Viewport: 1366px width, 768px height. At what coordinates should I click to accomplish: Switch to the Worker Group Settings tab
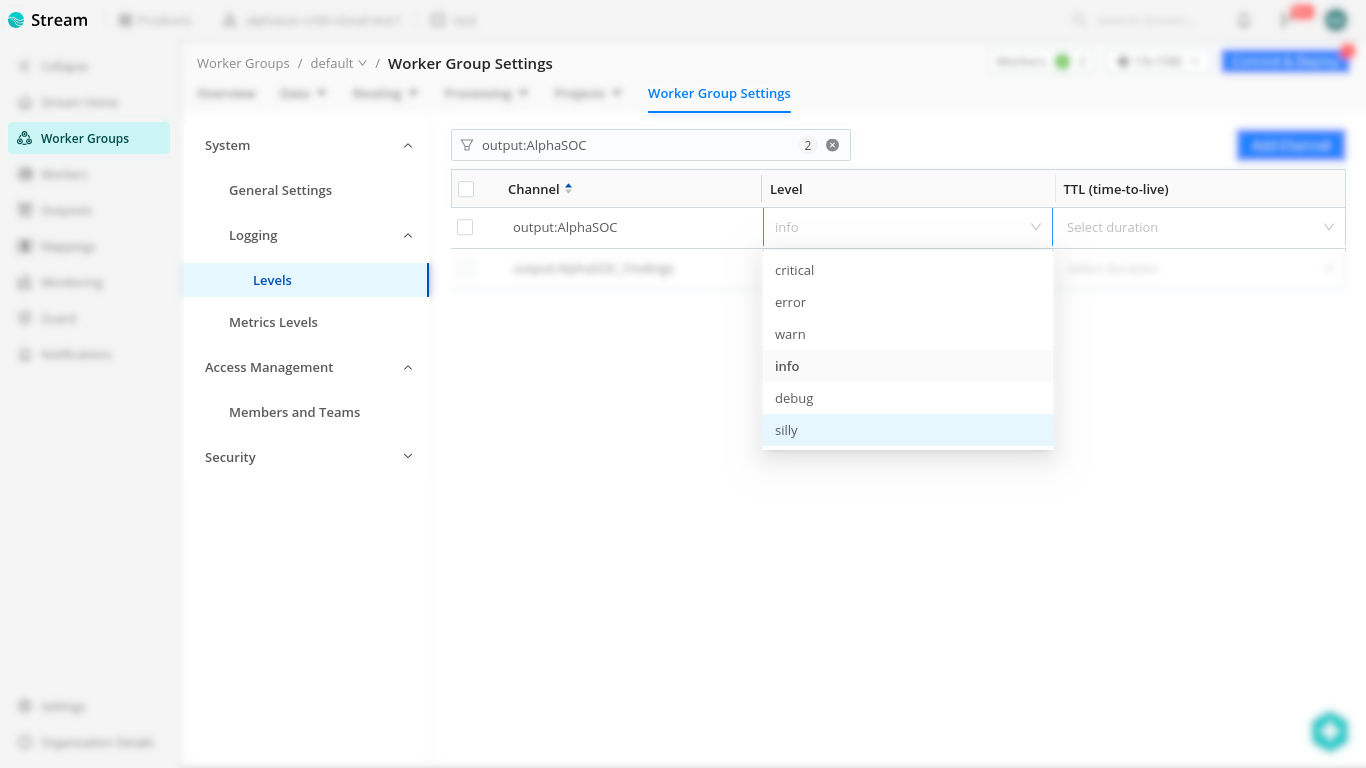tap(719, 93)
